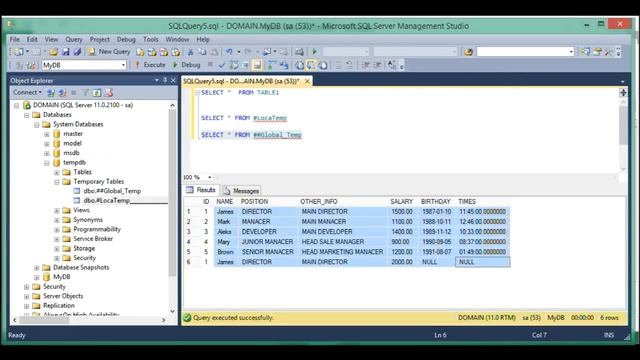Viewport: 640px width, 360px height.
Task: Open the 100 % zoom dropdown
Action: [210, 177]
